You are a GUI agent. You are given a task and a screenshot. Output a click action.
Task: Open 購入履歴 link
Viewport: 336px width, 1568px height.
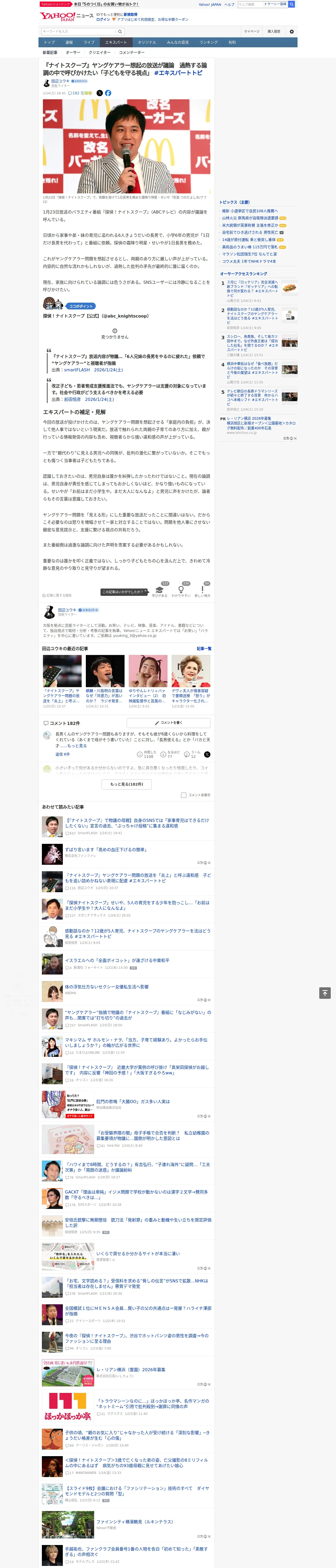pos(274,32)
